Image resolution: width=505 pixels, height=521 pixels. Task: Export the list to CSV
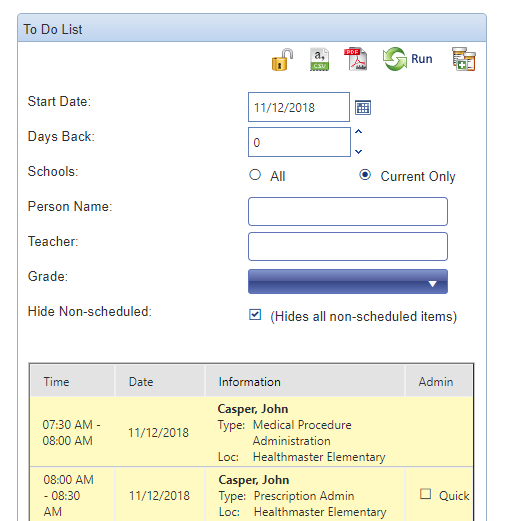pos(319,59)
